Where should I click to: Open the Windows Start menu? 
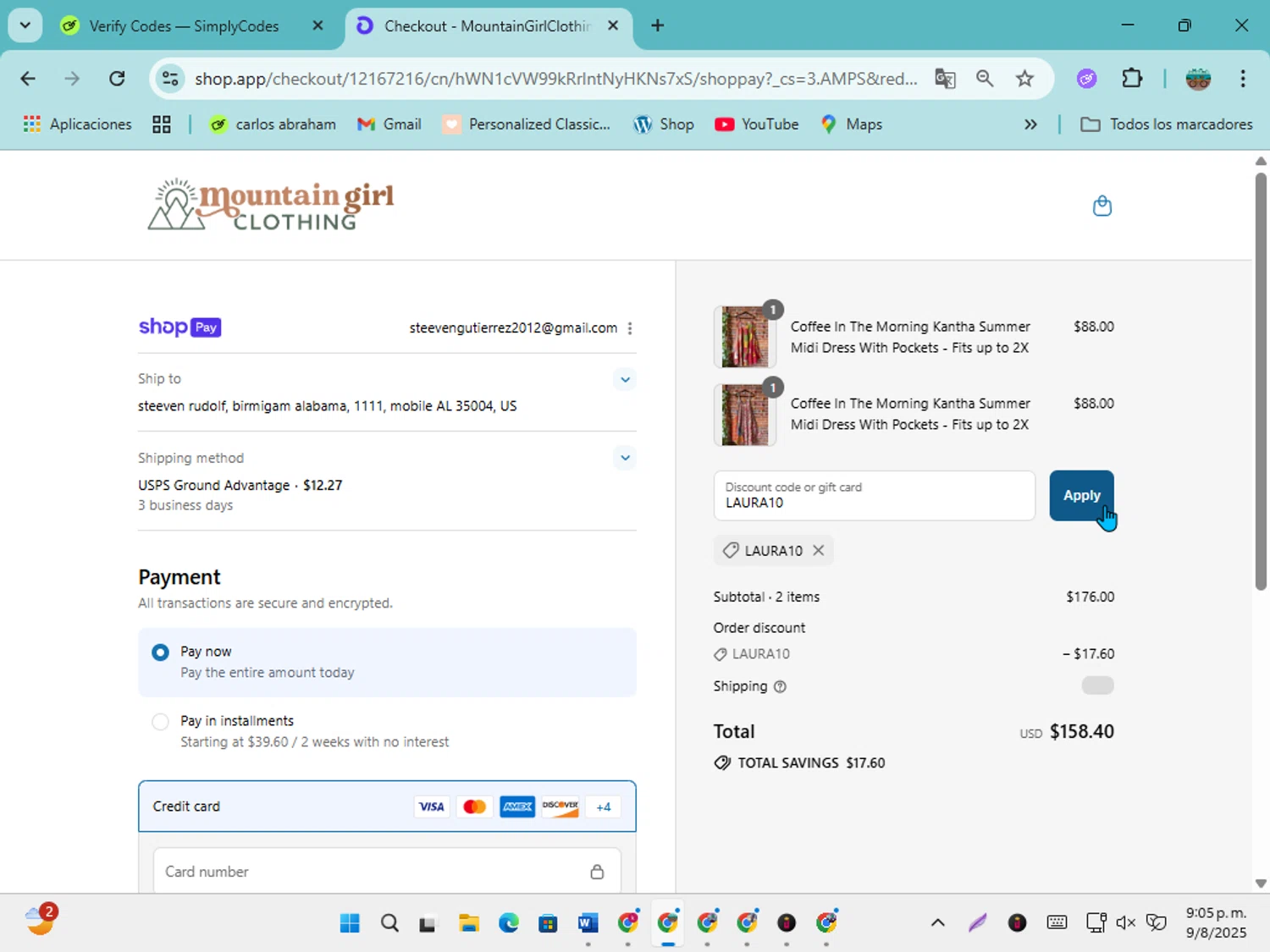pos(350,922)
